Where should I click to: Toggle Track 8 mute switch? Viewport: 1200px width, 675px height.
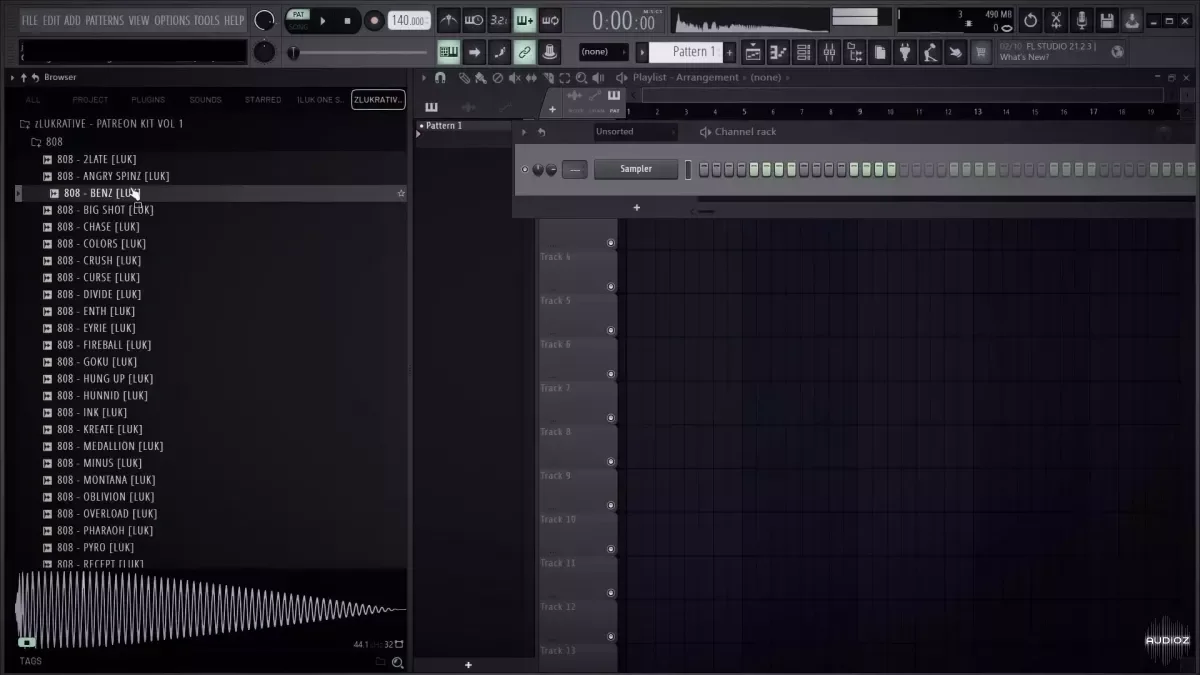click(611, 418)
